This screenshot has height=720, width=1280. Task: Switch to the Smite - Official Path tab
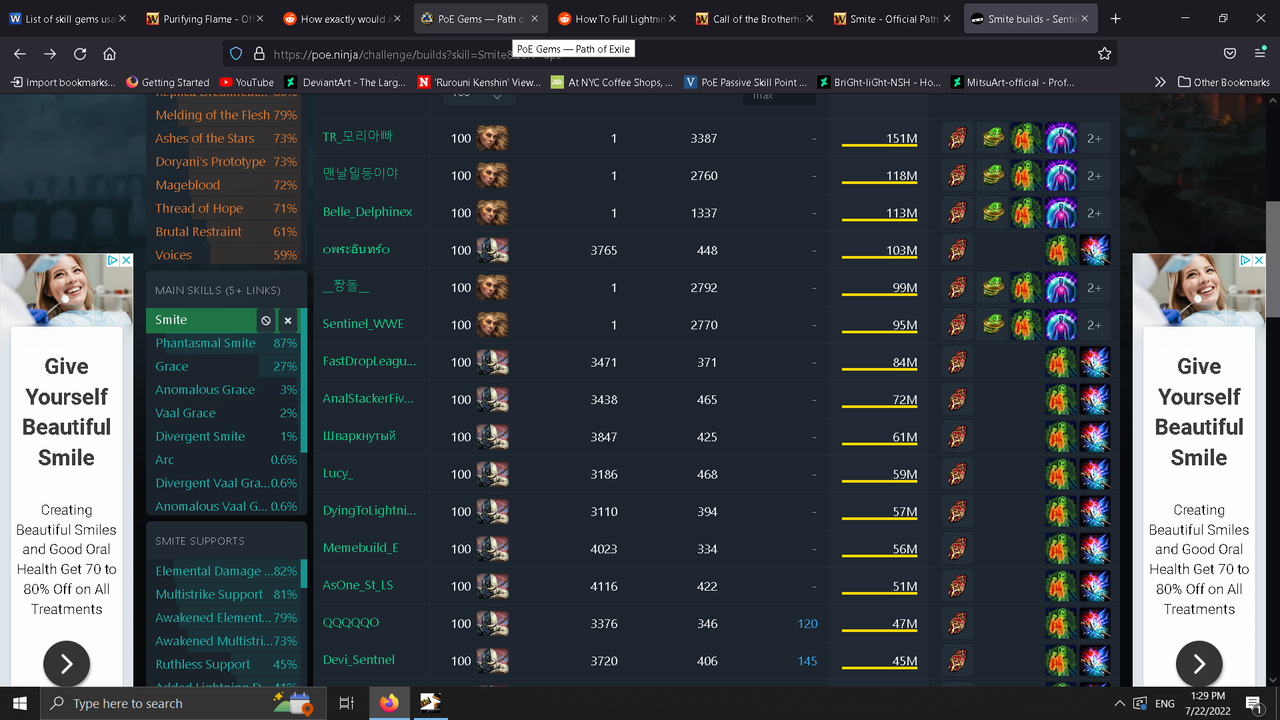[x=894, y=19]
